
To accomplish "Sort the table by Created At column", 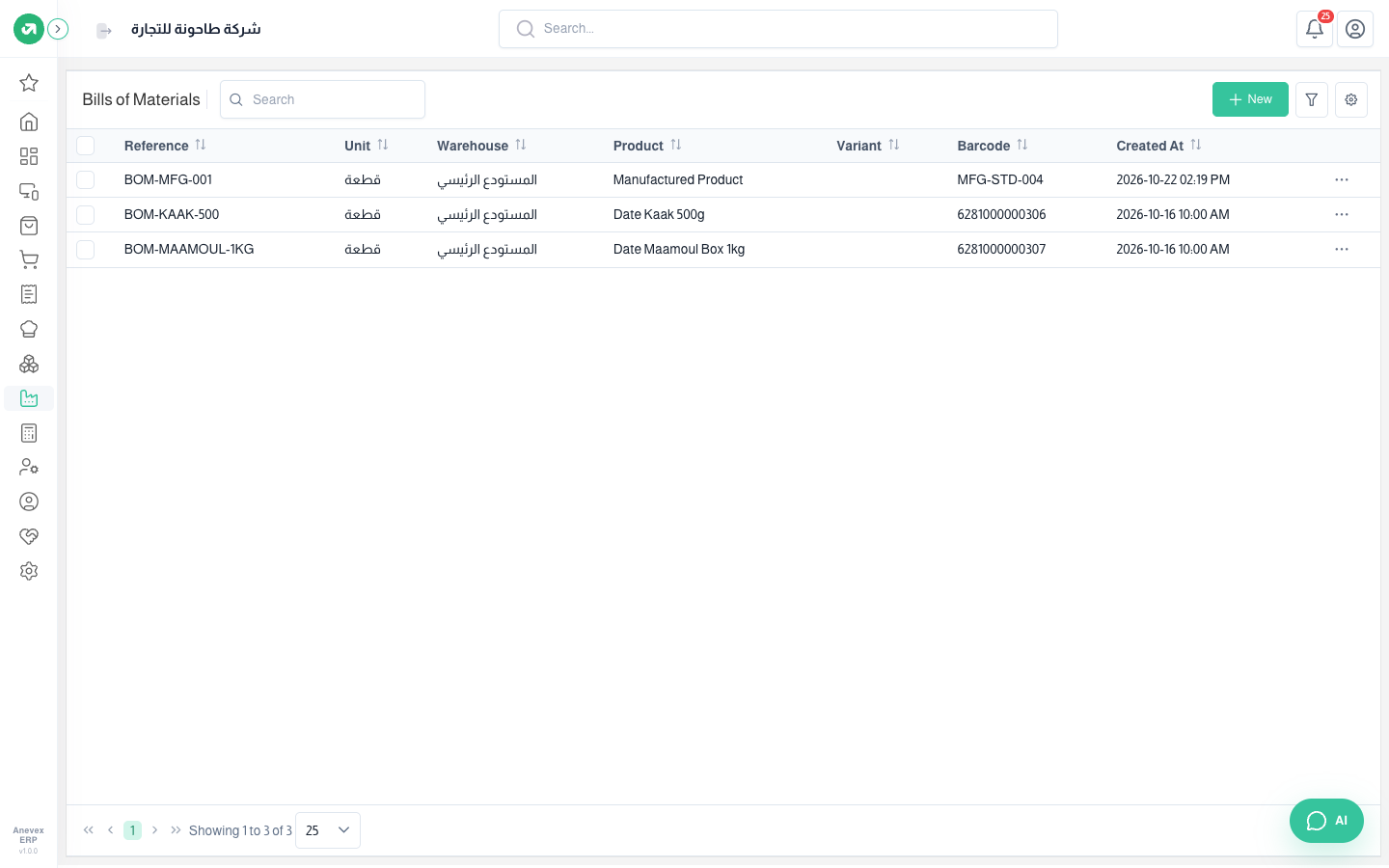I will point(1196,145).
